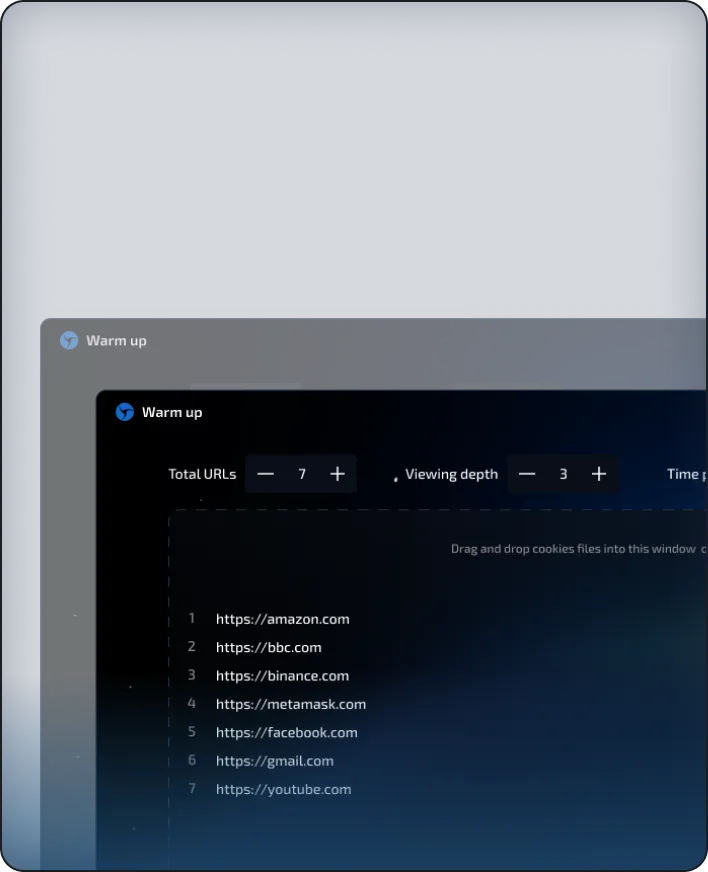Click the front window Warm up title
This screenshot has width=708, height=872.
click(x=172, y=413)
